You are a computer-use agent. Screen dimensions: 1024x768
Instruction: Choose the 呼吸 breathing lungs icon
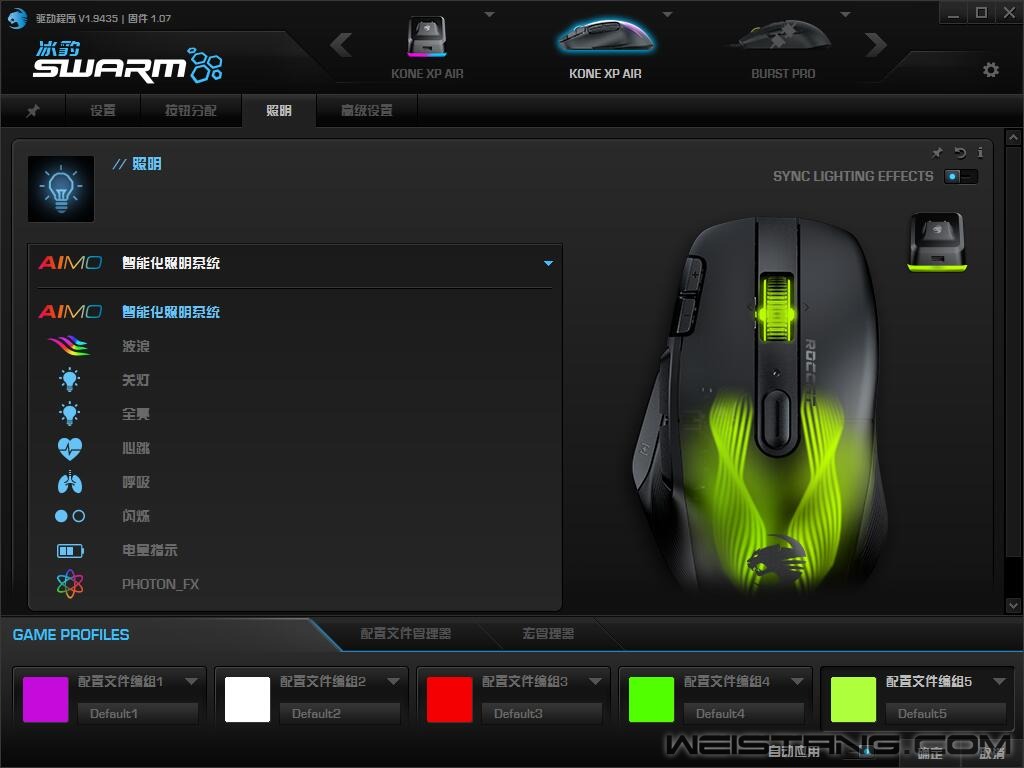69,483
